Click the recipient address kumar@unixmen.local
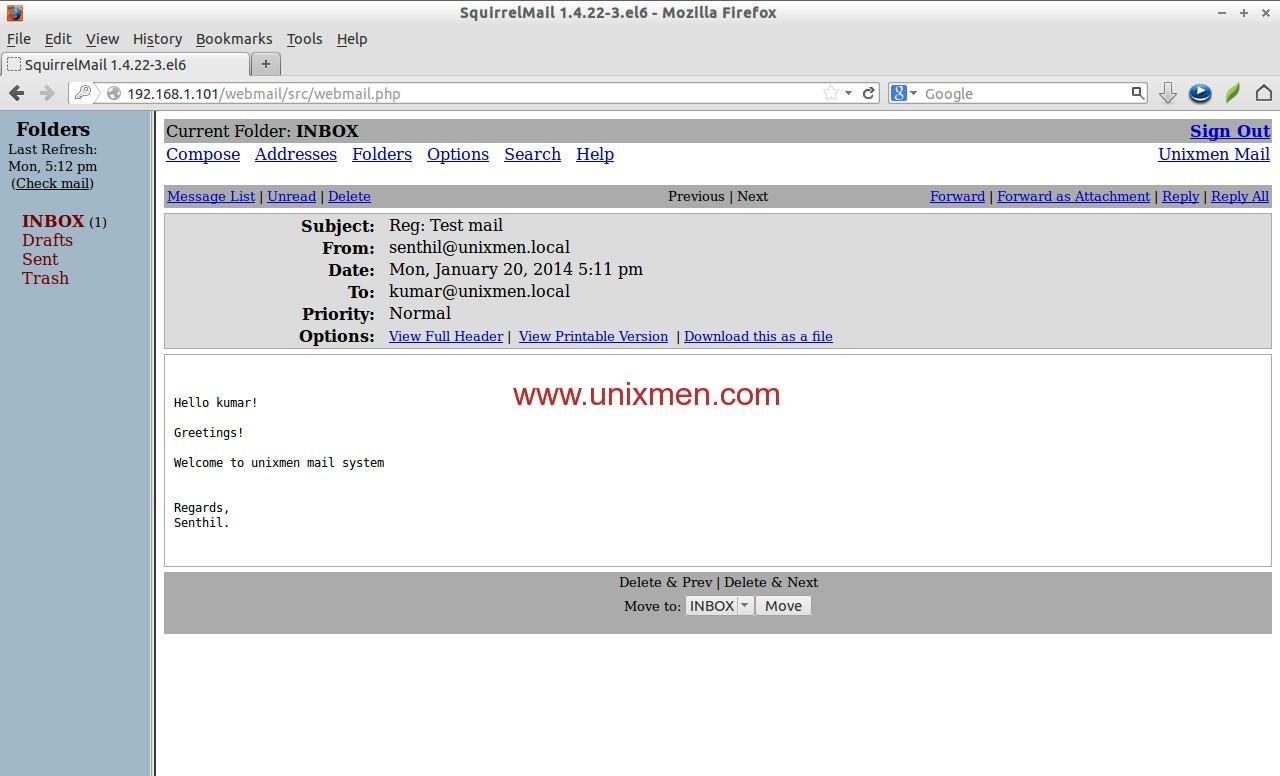Screen dimensions: 1280x776 click(x=479, y=291)
